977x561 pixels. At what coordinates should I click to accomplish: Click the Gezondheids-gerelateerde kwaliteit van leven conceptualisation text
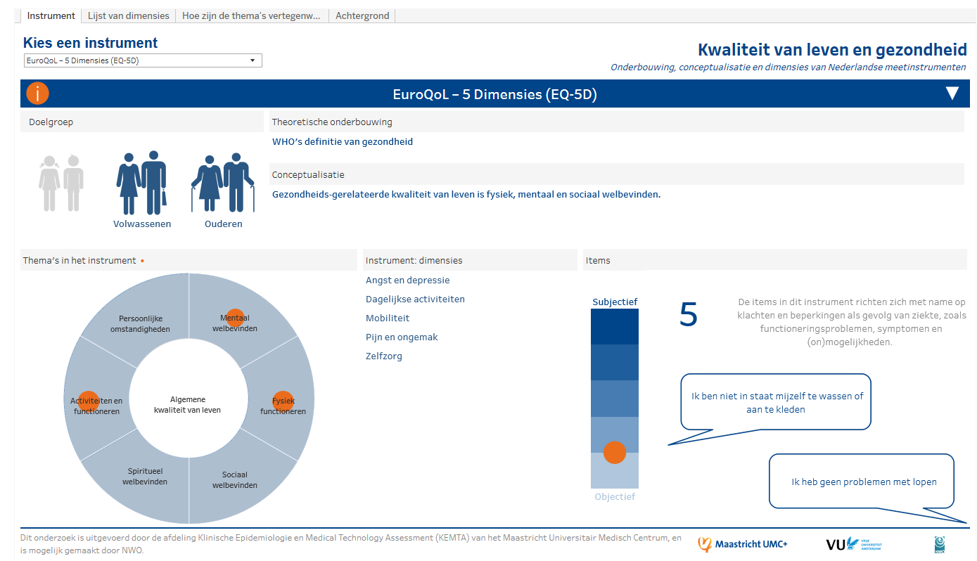pos(466,194)
